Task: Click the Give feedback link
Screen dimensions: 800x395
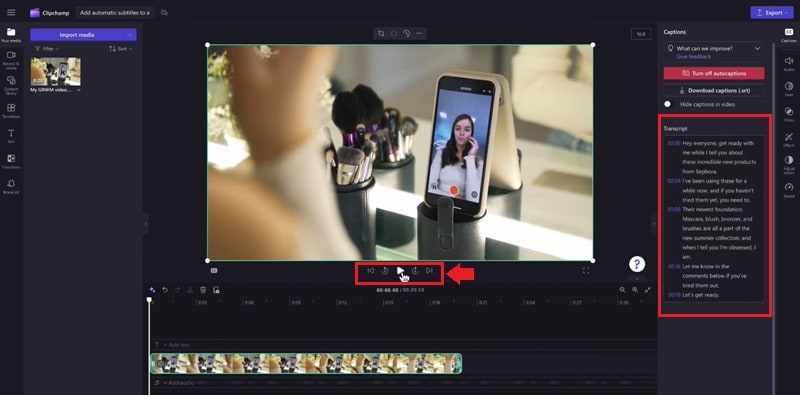Action: tap(693, 57)
